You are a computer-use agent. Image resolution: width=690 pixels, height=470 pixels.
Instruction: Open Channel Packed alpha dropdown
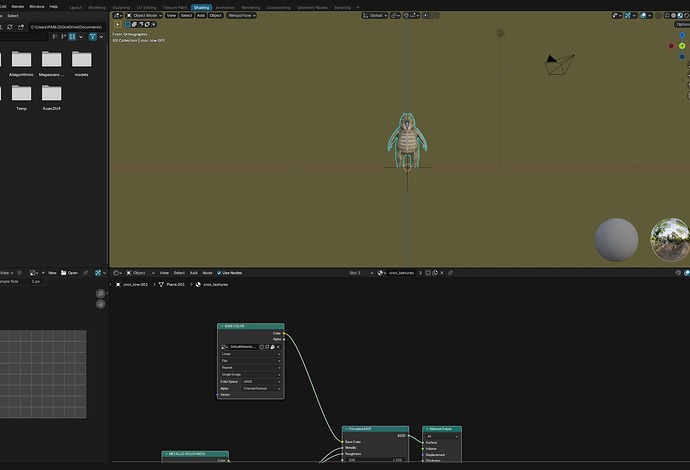(261, 389)
